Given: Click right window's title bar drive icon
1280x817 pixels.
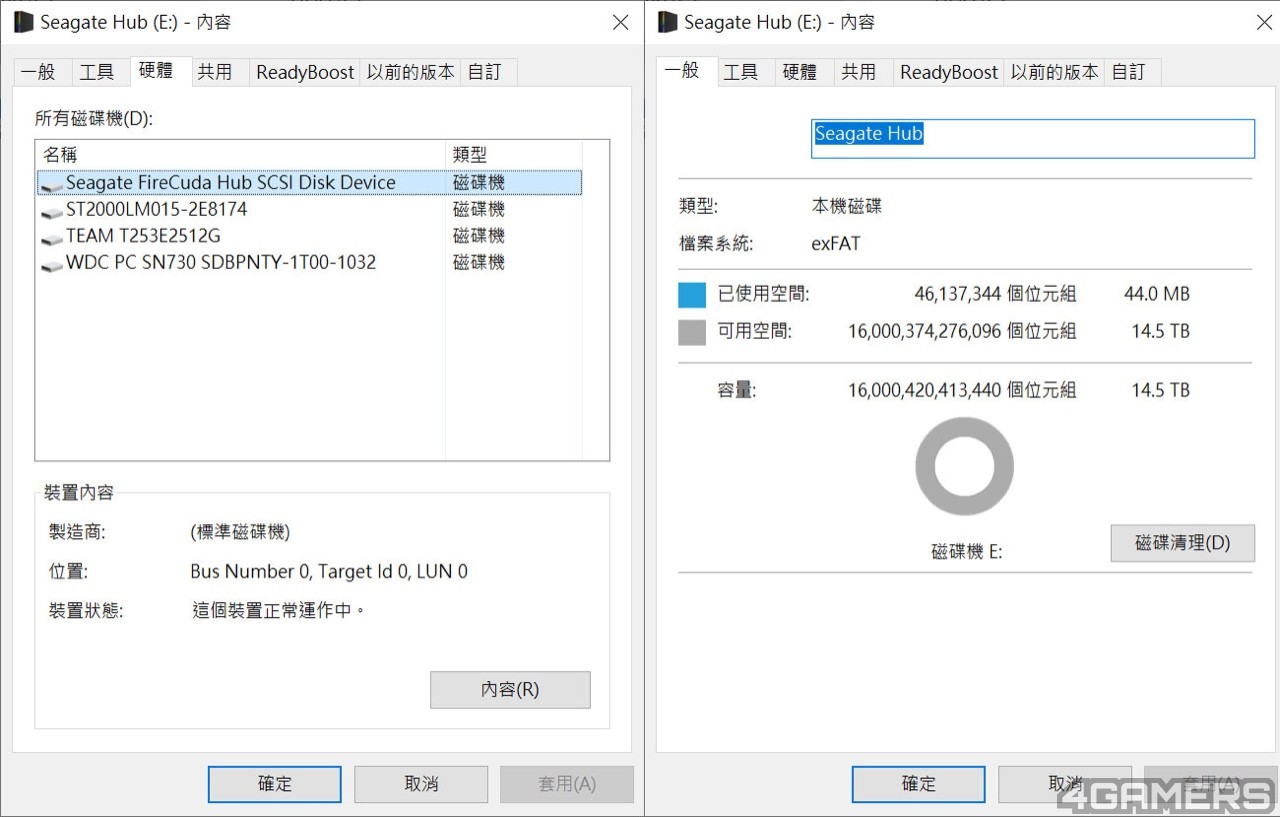Looking at the screenshot, I should tap(668, 21).
